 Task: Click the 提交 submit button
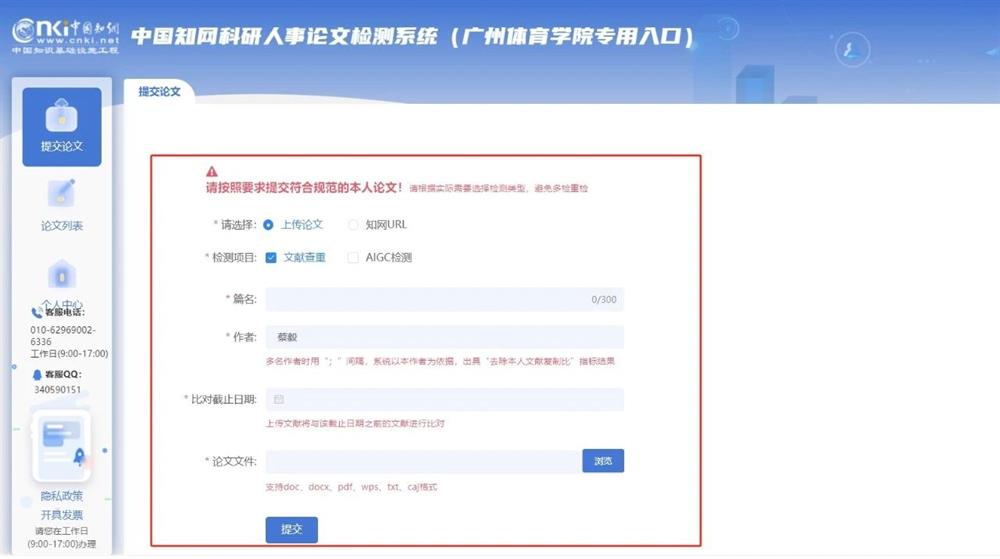click(291, 529)
